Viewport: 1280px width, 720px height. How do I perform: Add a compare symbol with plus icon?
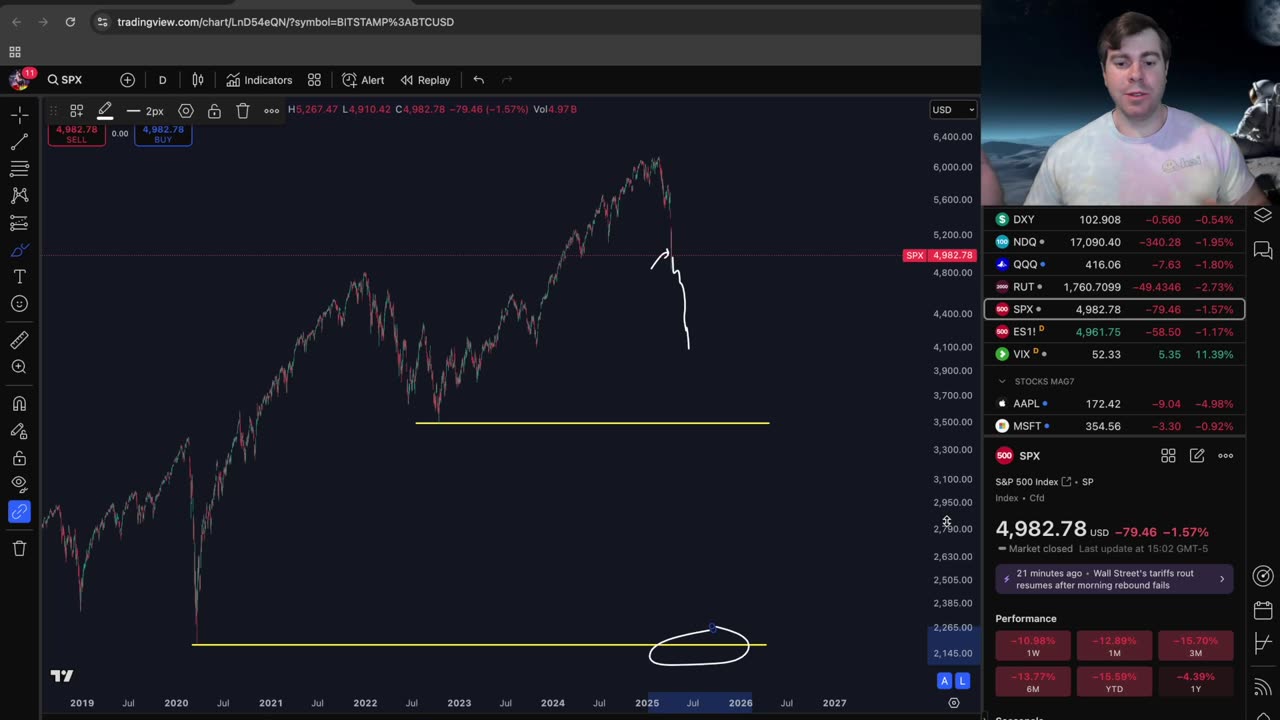coord(127,80)
